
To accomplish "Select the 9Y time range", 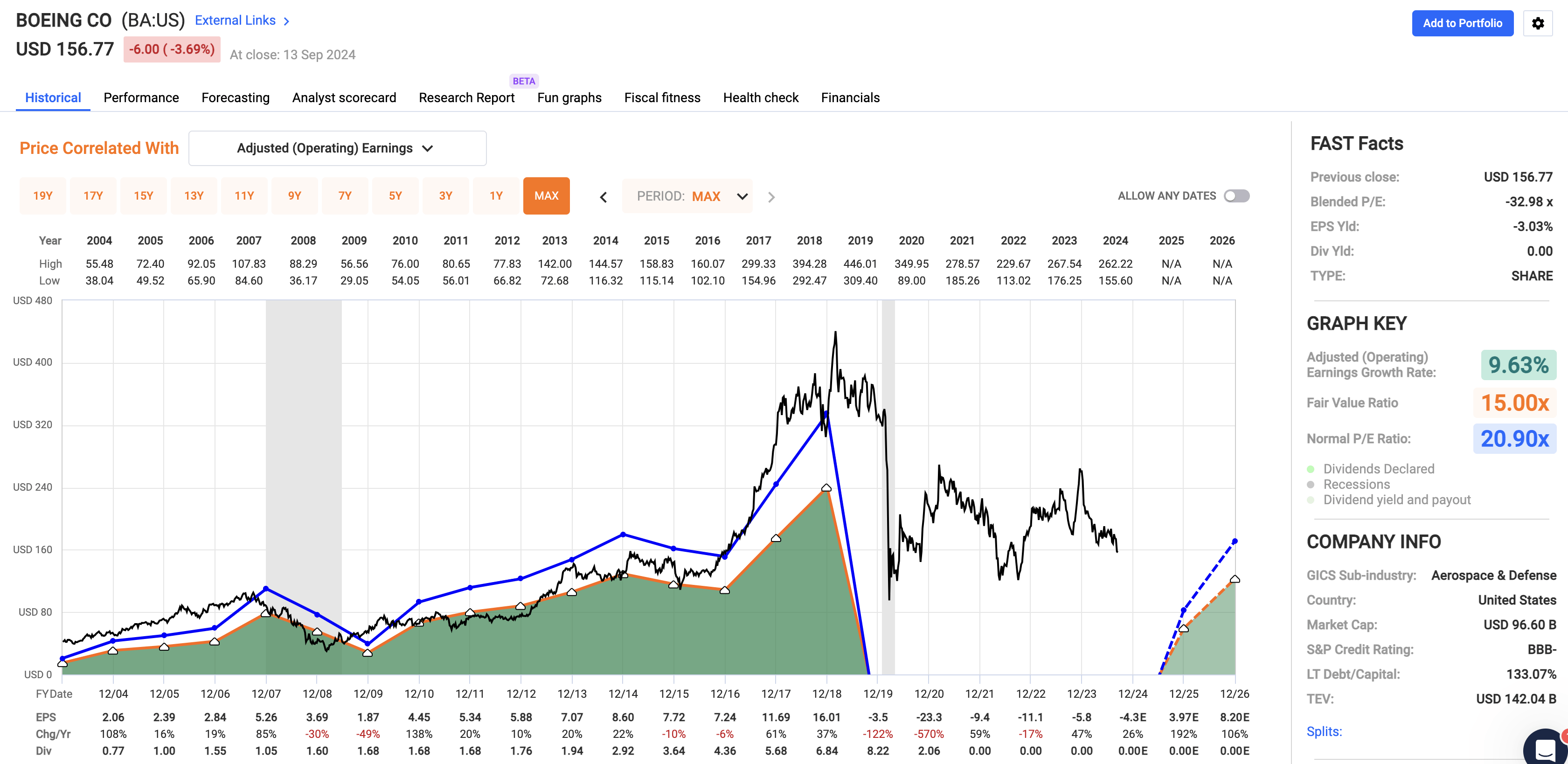I will click(295, 196).
